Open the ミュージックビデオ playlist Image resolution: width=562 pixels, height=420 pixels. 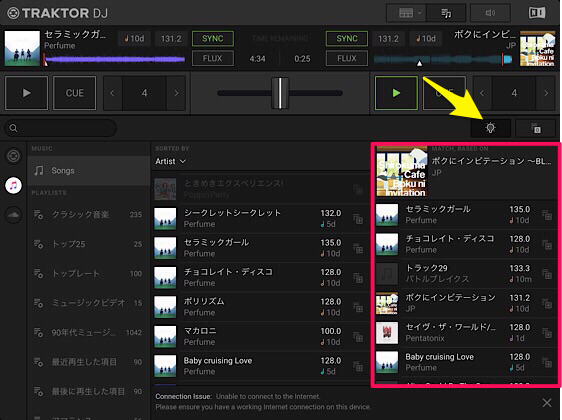pyautogui.click(x=89, y=303)
